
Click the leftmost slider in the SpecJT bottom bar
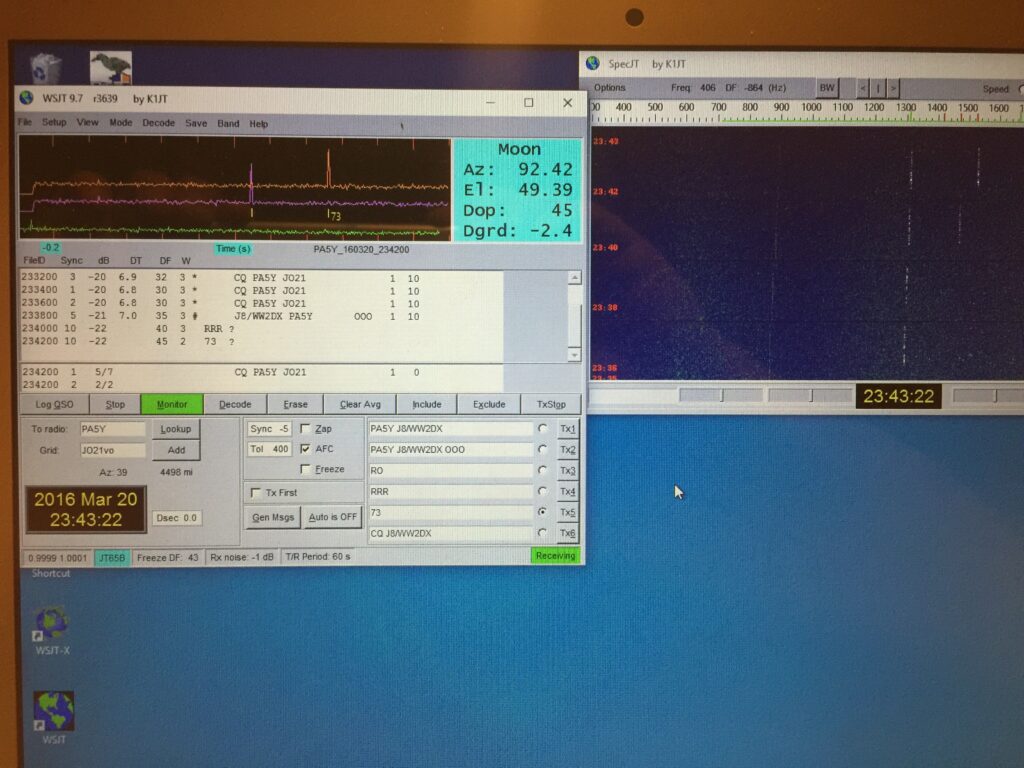(x=721, y=395)
